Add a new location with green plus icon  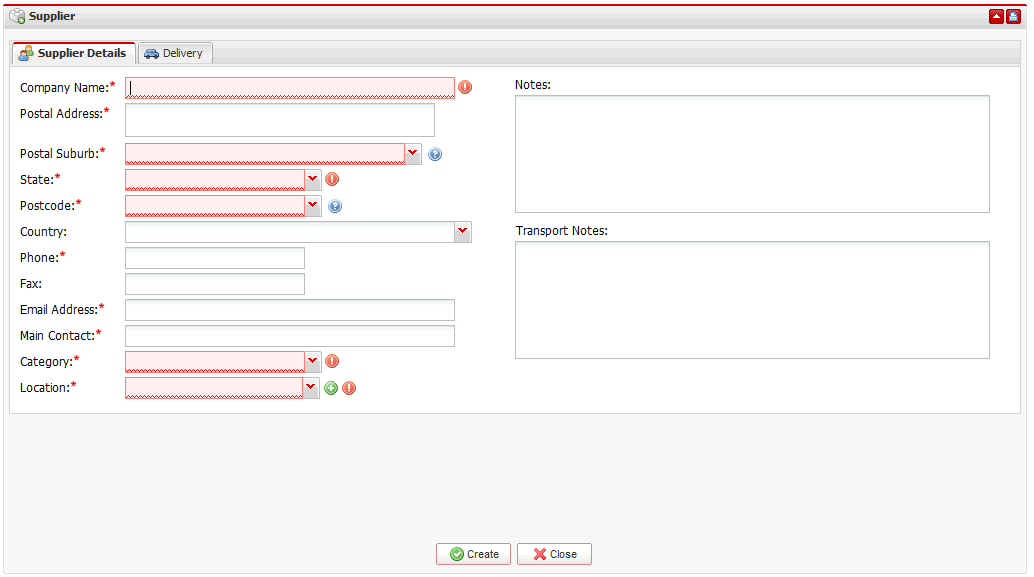[x=331, y=388]
